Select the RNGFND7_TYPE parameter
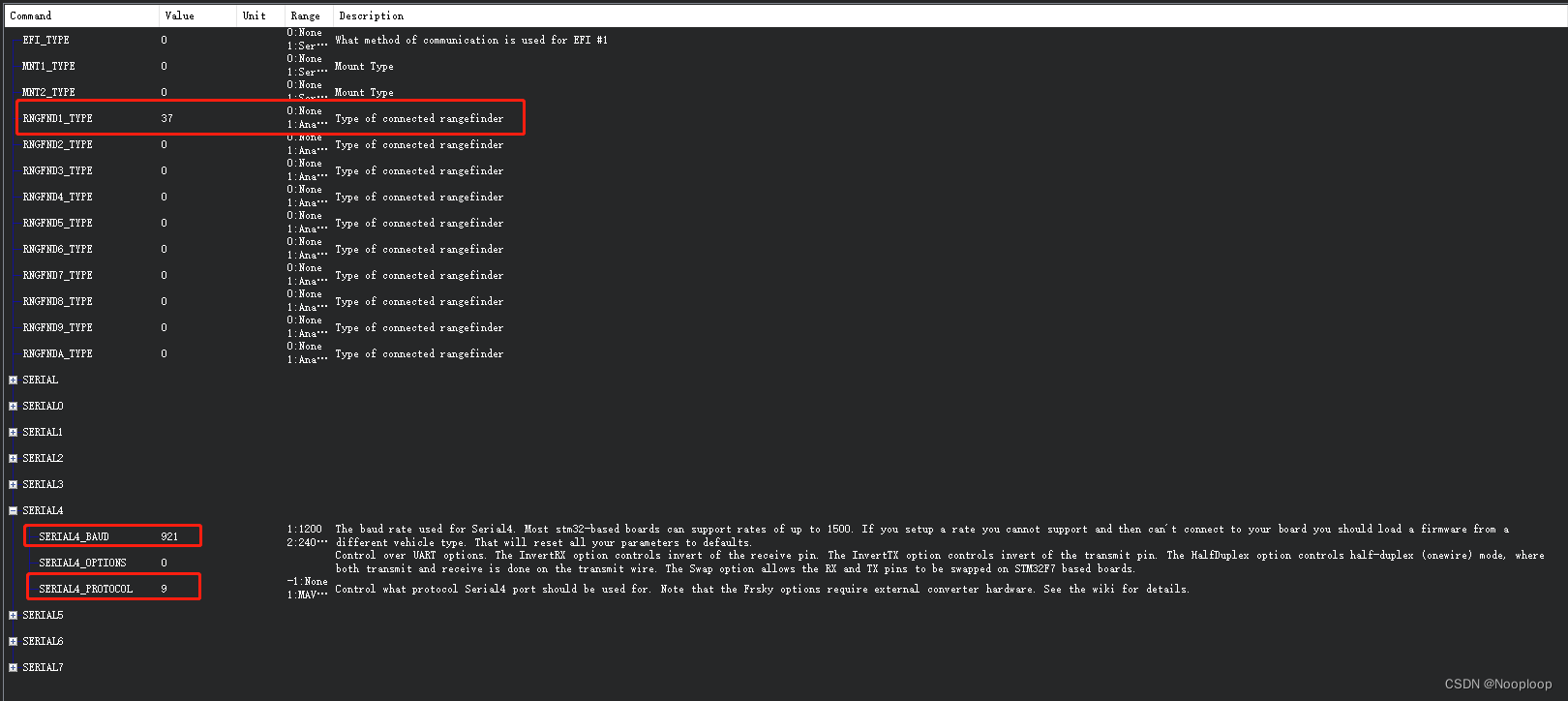Screen dimensions: 1568x701 [58, 275]
